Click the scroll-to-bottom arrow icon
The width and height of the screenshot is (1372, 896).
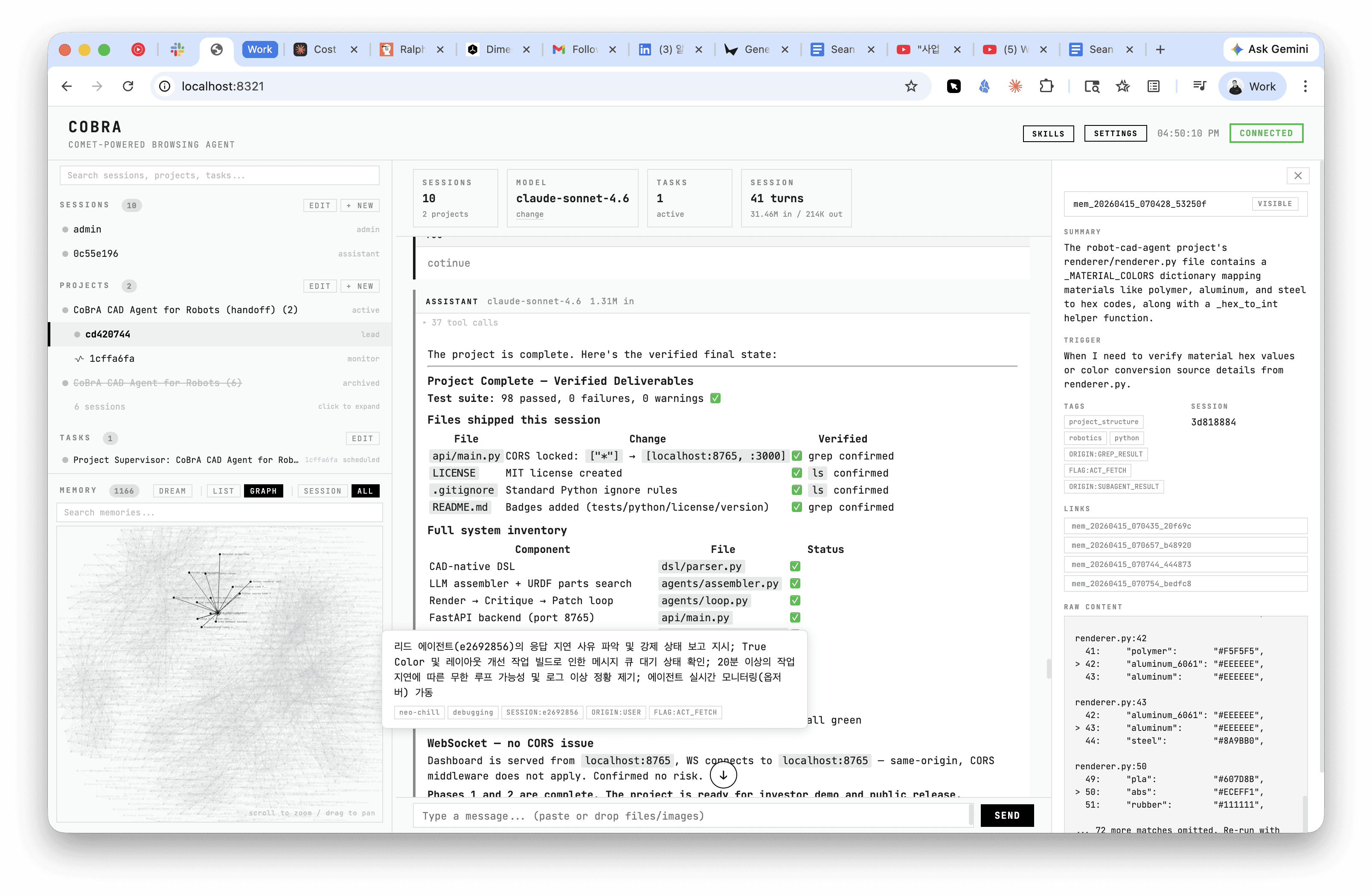pyautogui.click(x=723, y=775)
